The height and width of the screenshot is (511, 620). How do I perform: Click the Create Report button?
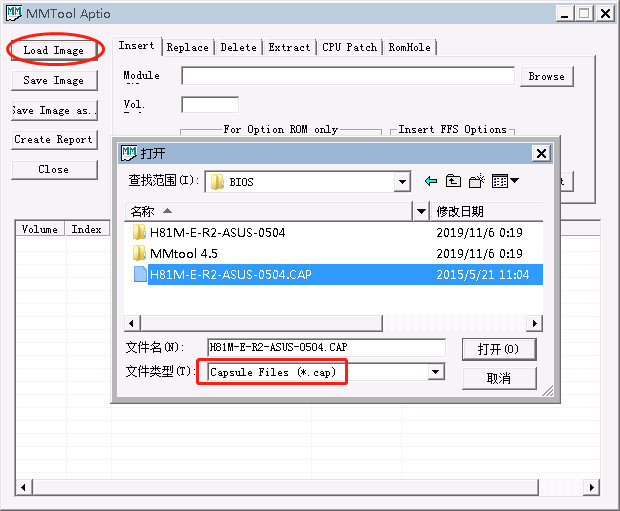tap(54, 140)
